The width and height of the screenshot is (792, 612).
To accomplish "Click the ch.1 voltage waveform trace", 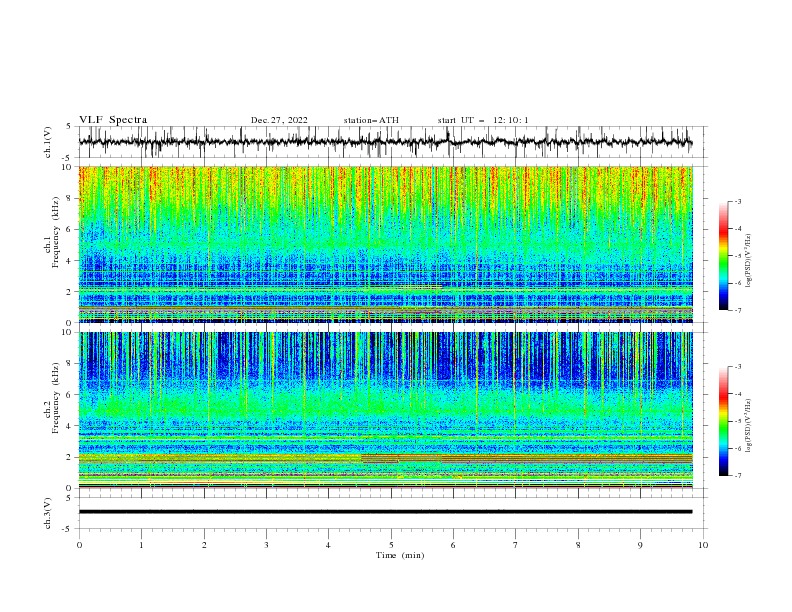I will tap(385, 142).
